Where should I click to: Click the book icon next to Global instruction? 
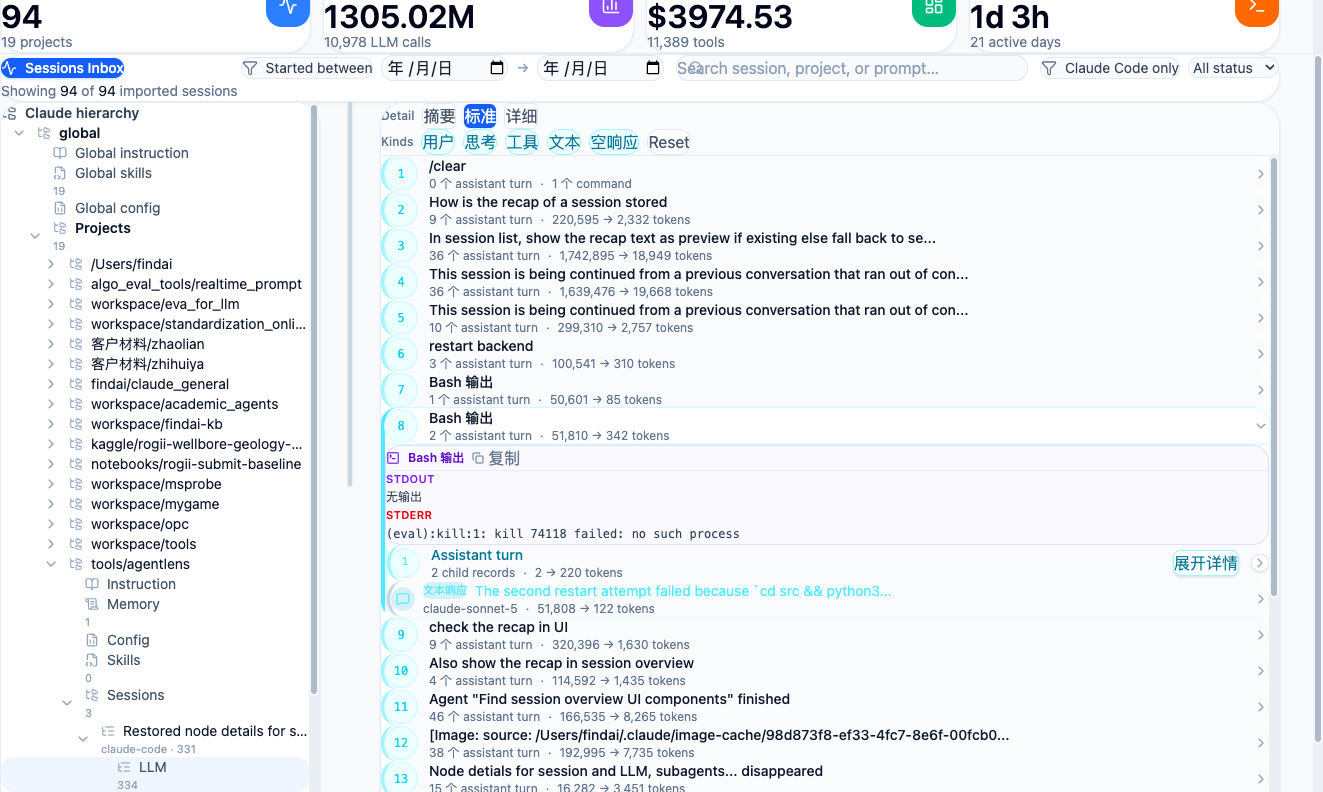[60, 153]
